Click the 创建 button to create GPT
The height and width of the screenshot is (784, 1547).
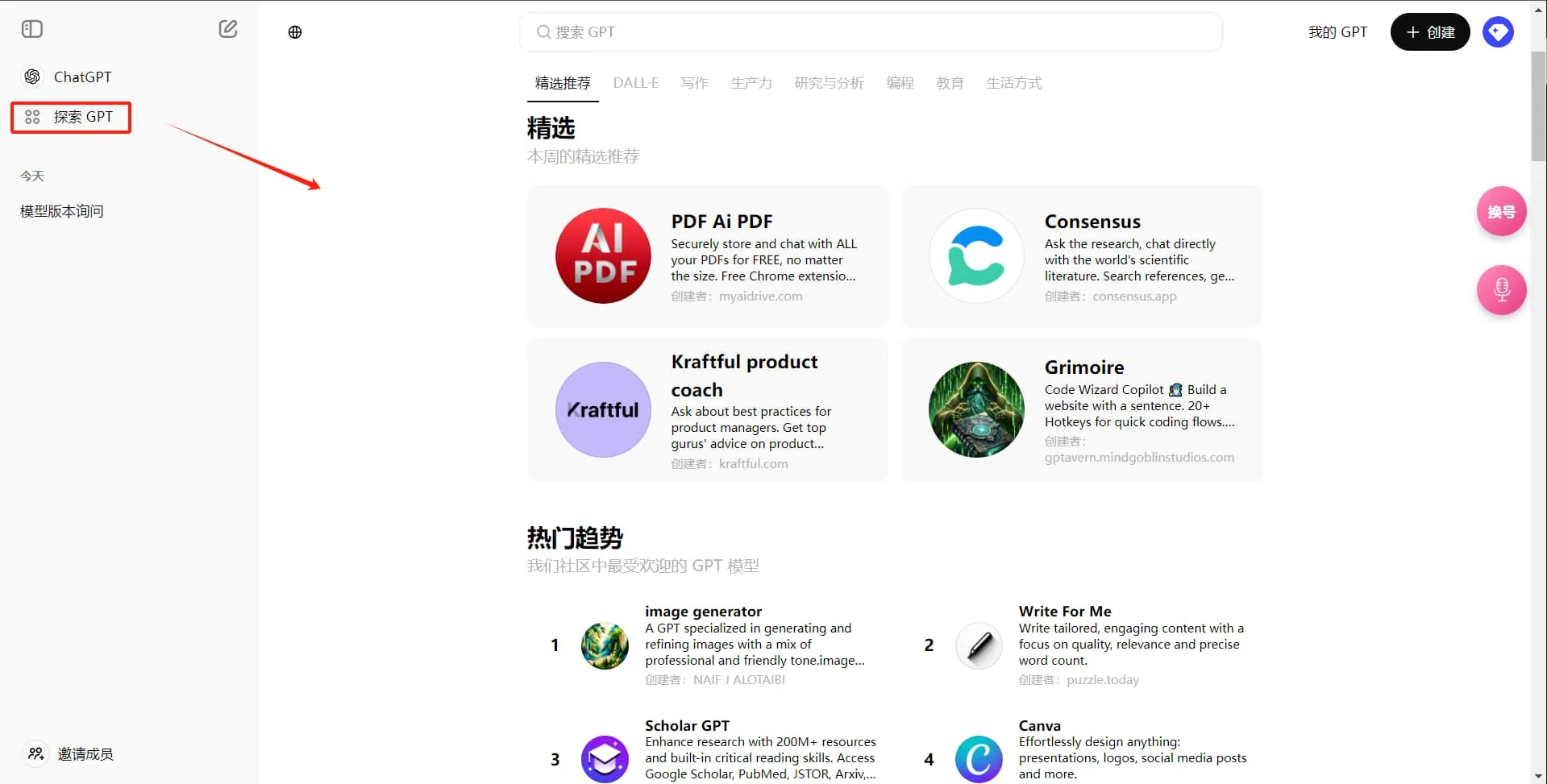pyautogui.click(x=1428, y=31)
